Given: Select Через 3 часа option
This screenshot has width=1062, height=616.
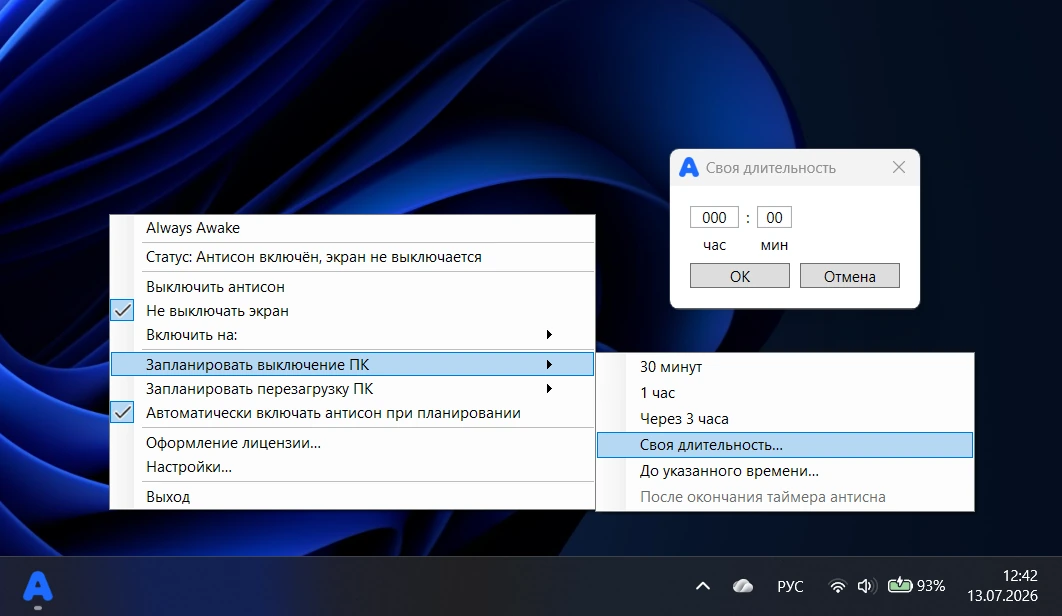Looking at the screenshot, I should pyautogui.click(x=785, y=419).
